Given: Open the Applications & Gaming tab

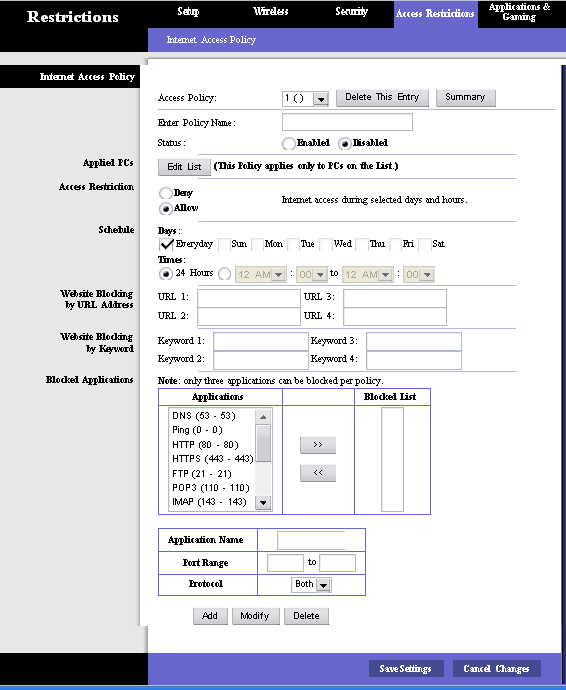Looking at the screenshot, I should [519, 12].
